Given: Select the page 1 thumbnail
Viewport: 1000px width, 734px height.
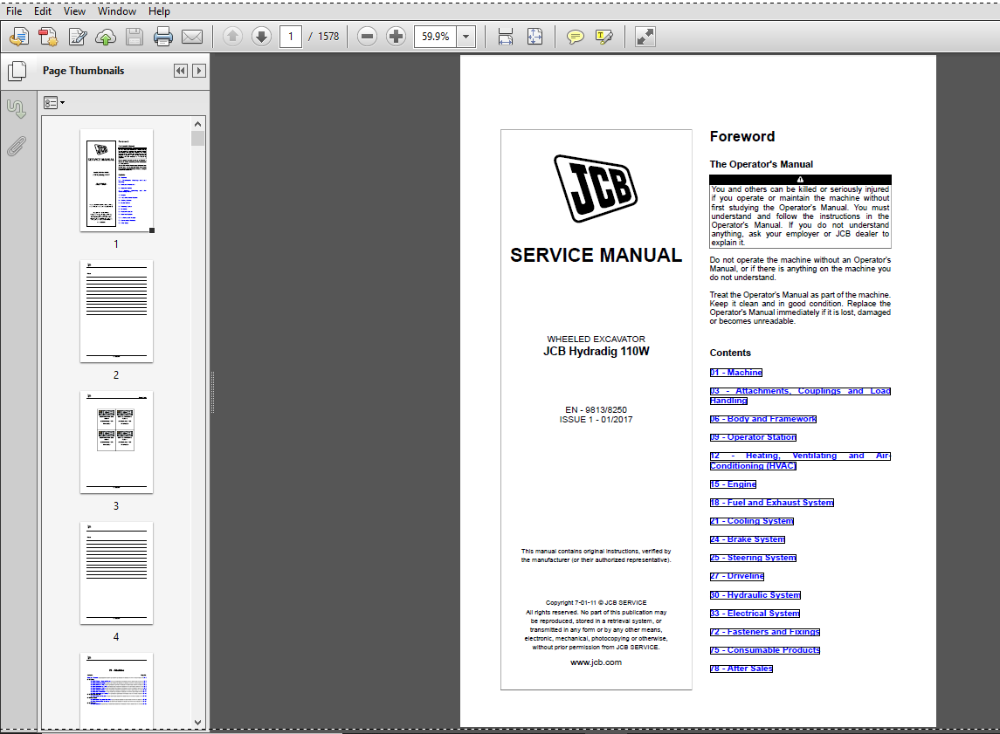Looking at the screenshot, I should [x=117, y=180].
